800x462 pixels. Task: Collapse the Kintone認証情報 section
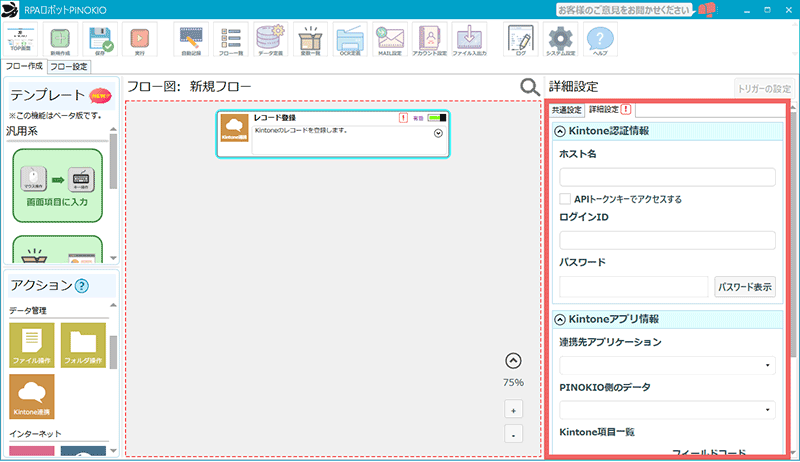pyautogui.click(x=560, y=132)
